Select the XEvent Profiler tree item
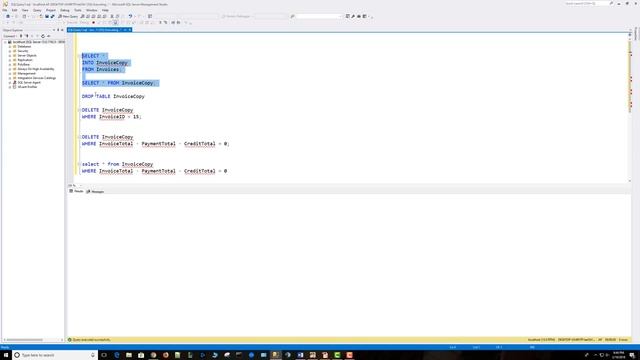 [x=27, y=87]
